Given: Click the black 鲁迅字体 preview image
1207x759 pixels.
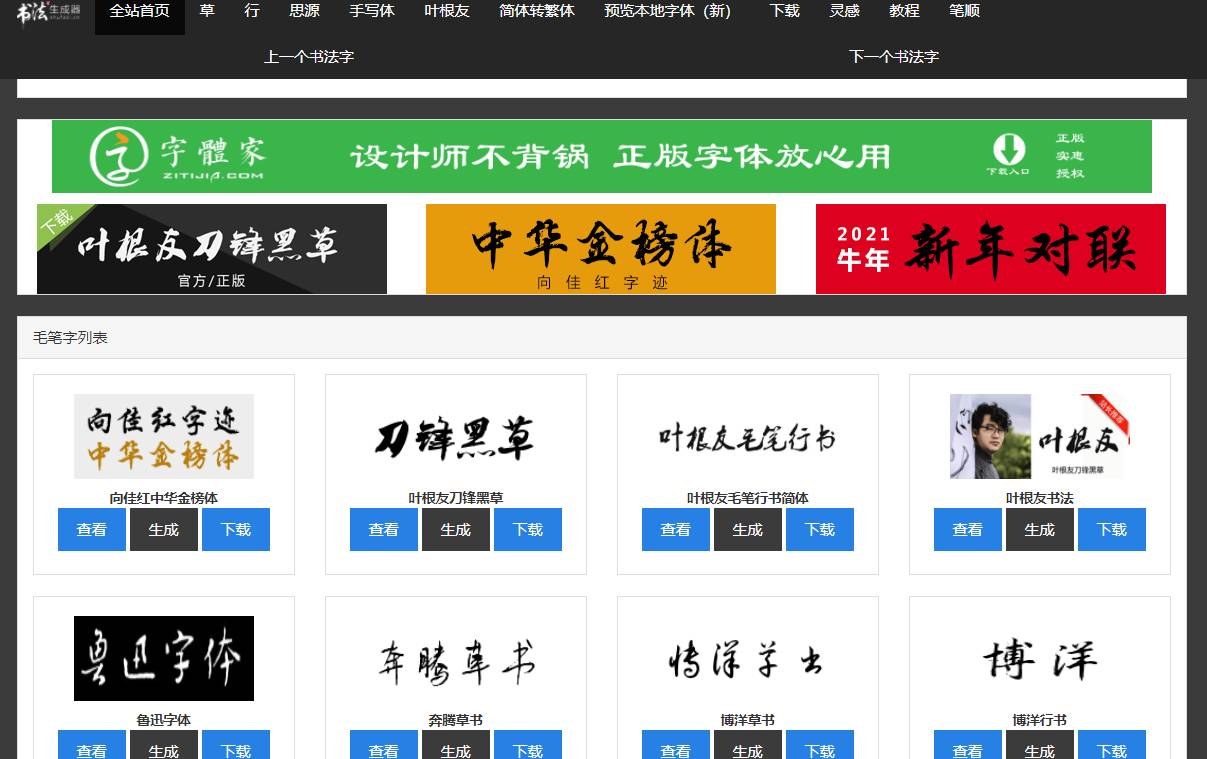Looking at the screenshot, I should pos(164,658).
